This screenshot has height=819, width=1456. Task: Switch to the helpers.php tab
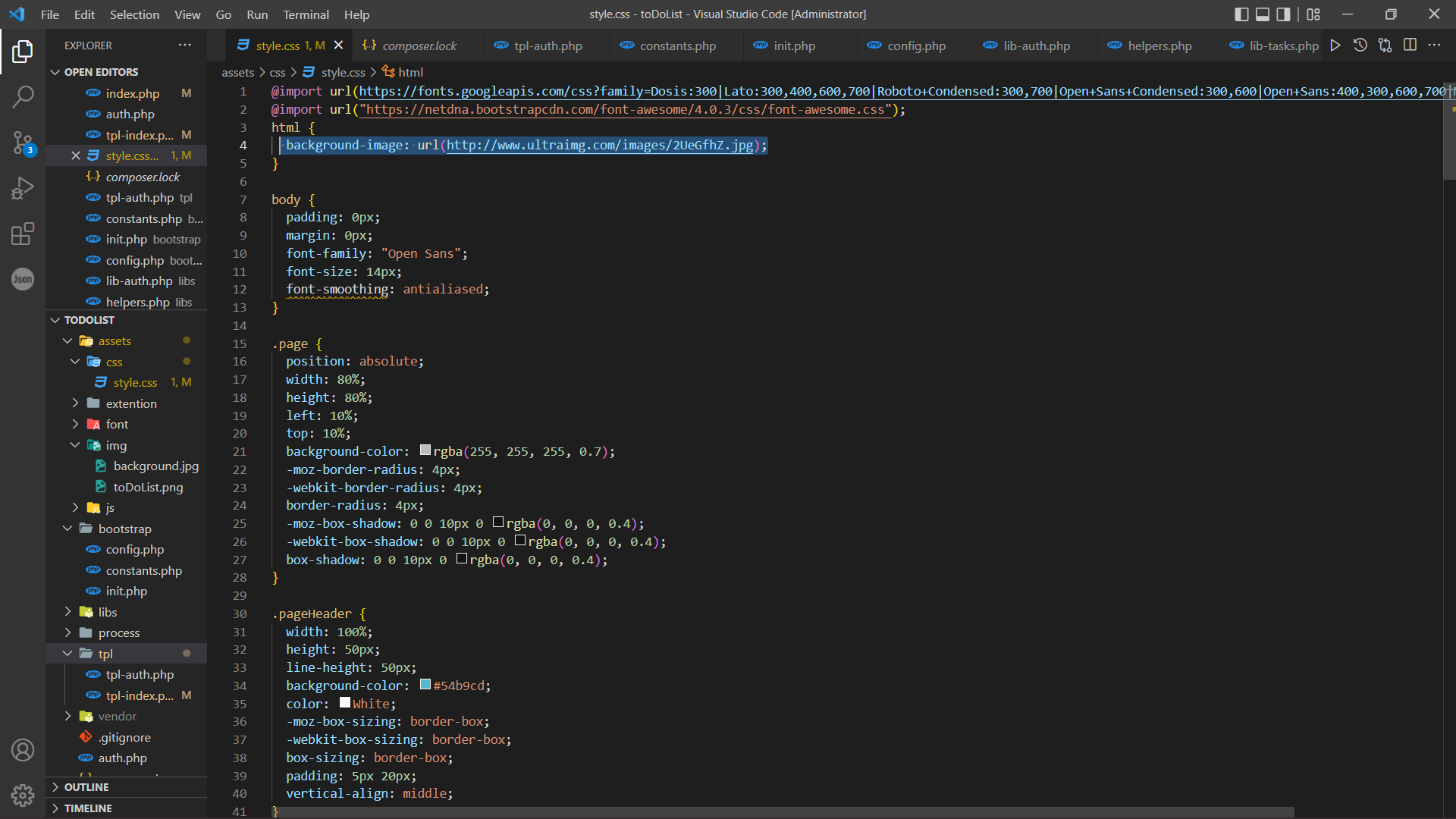pos(1159,45)
